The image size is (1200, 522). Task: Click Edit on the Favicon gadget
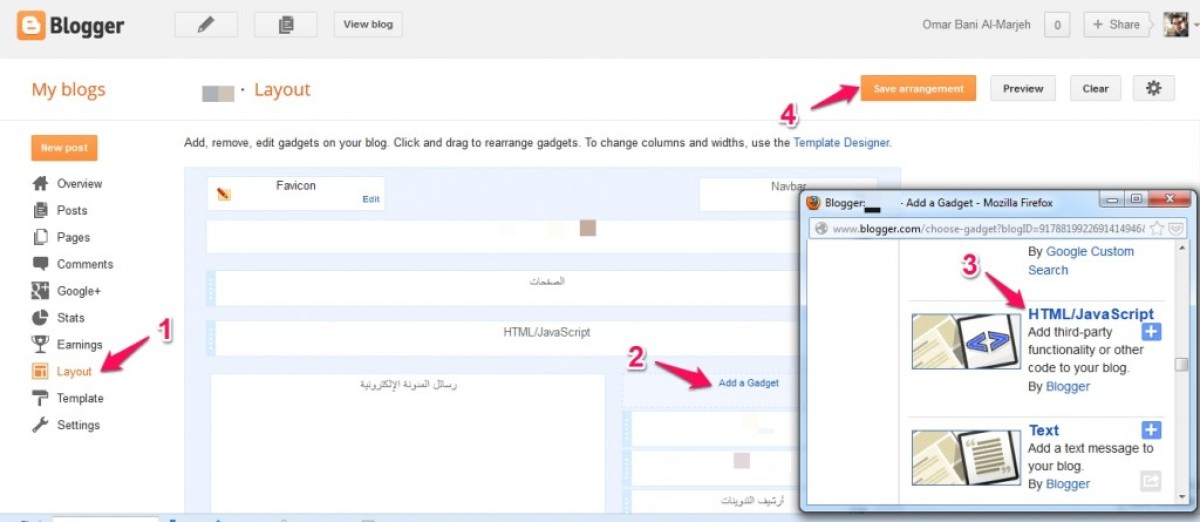(x=370, y=199)
